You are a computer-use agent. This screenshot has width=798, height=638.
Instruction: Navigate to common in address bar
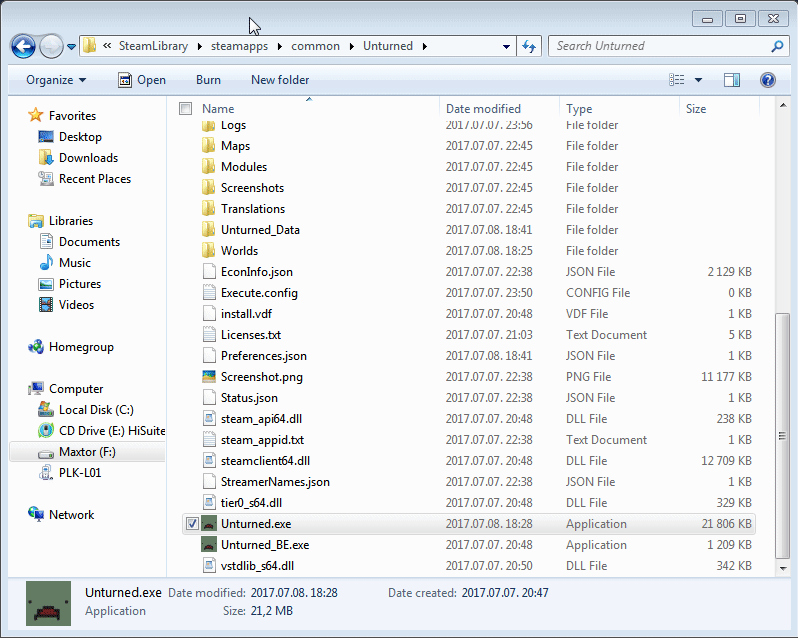tap(315, 46)
